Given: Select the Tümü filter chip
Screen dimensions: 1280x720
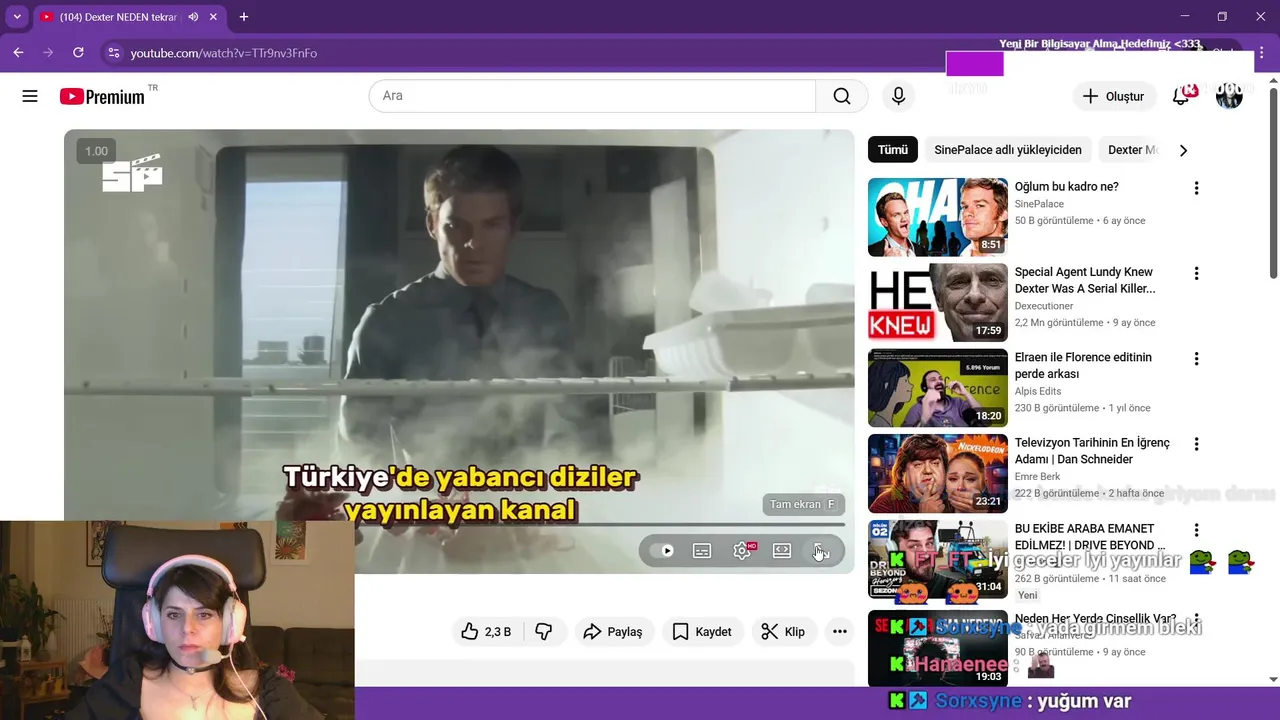Looking at the screenshot, I should click(893, 150).
